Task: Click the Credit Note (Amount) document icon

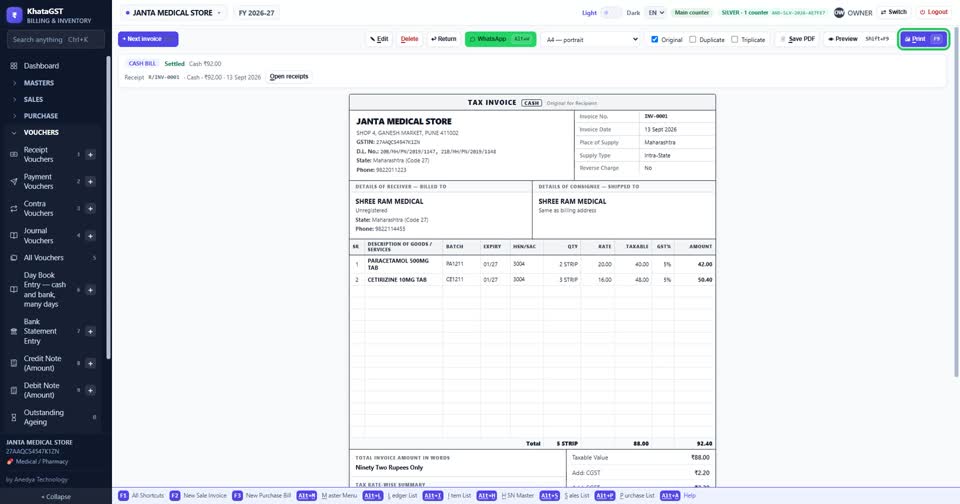Action: (13, 363)
